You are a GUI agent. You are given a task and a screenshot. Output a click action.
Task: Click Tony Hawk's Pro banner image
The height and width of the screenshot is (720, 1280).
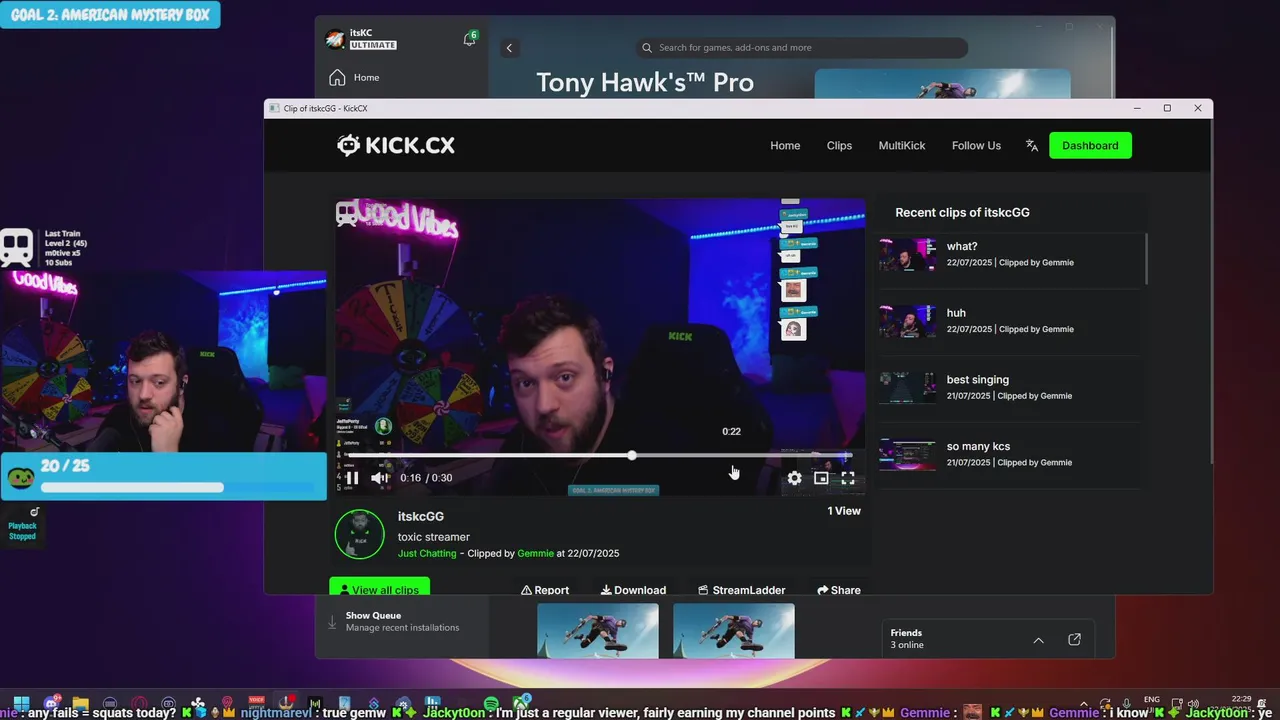[942, 83]
